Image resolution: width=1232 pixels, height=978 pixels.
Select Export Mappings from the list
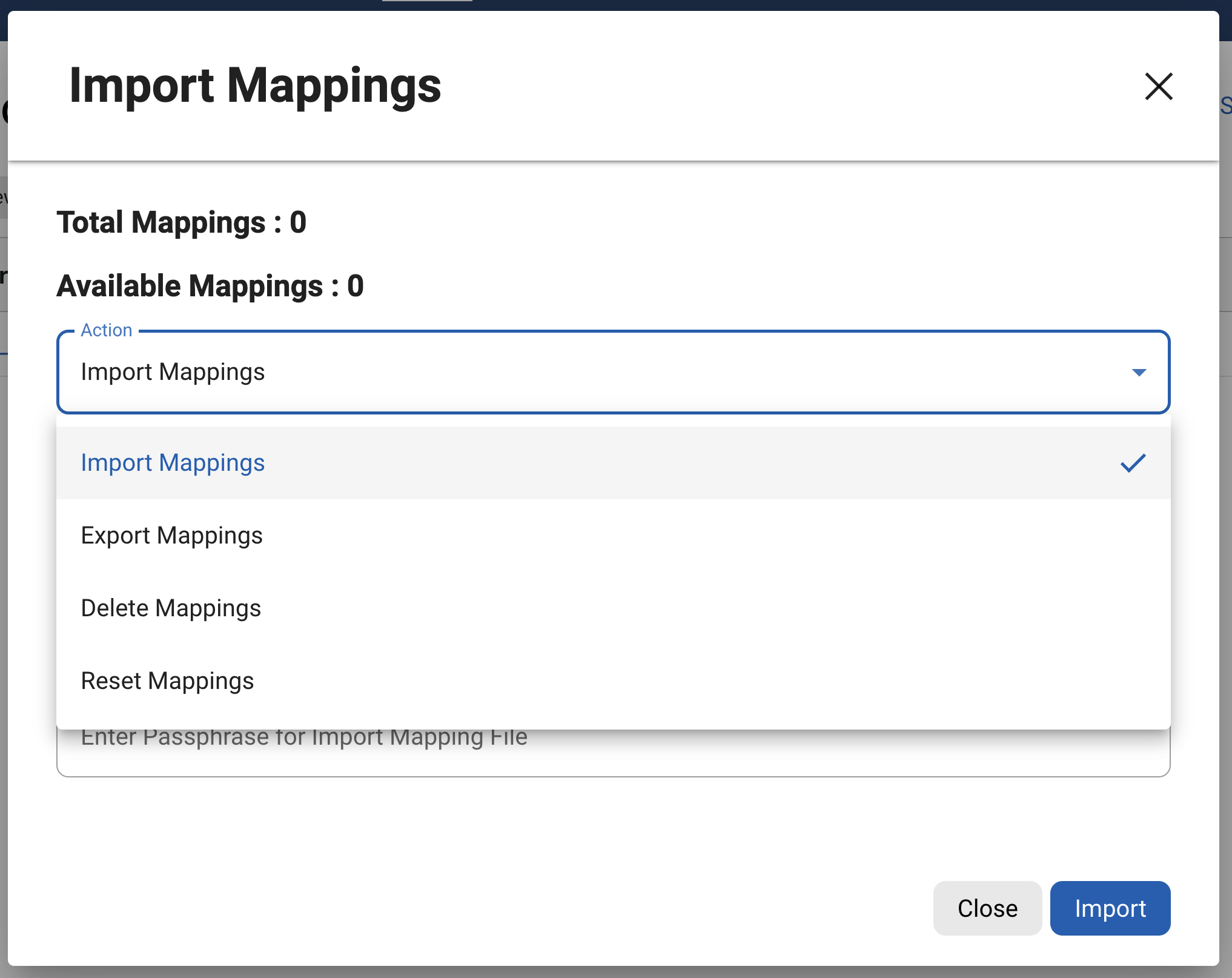[x=171, y=535]
